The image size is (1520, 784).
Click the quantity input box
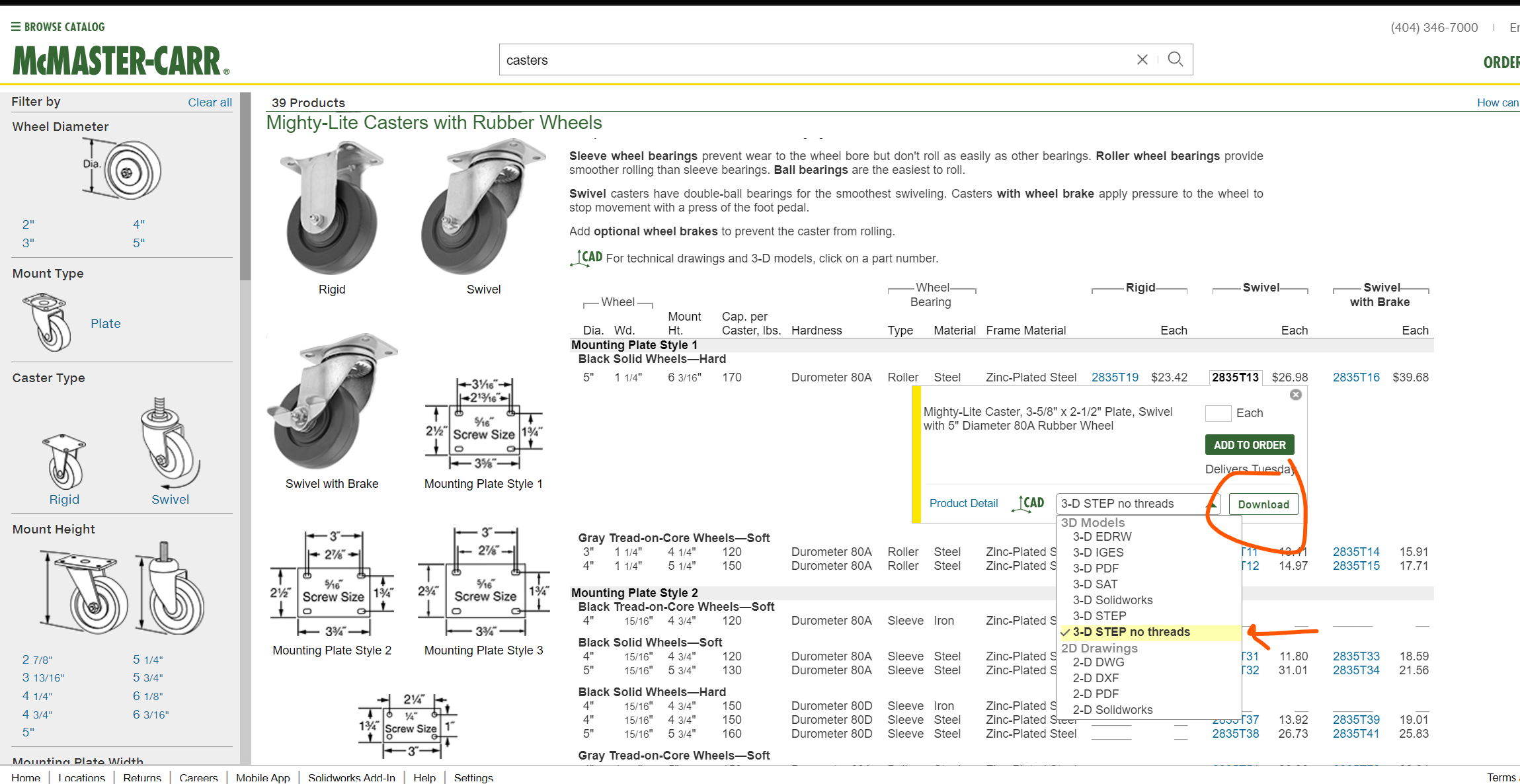(1217, 413)
